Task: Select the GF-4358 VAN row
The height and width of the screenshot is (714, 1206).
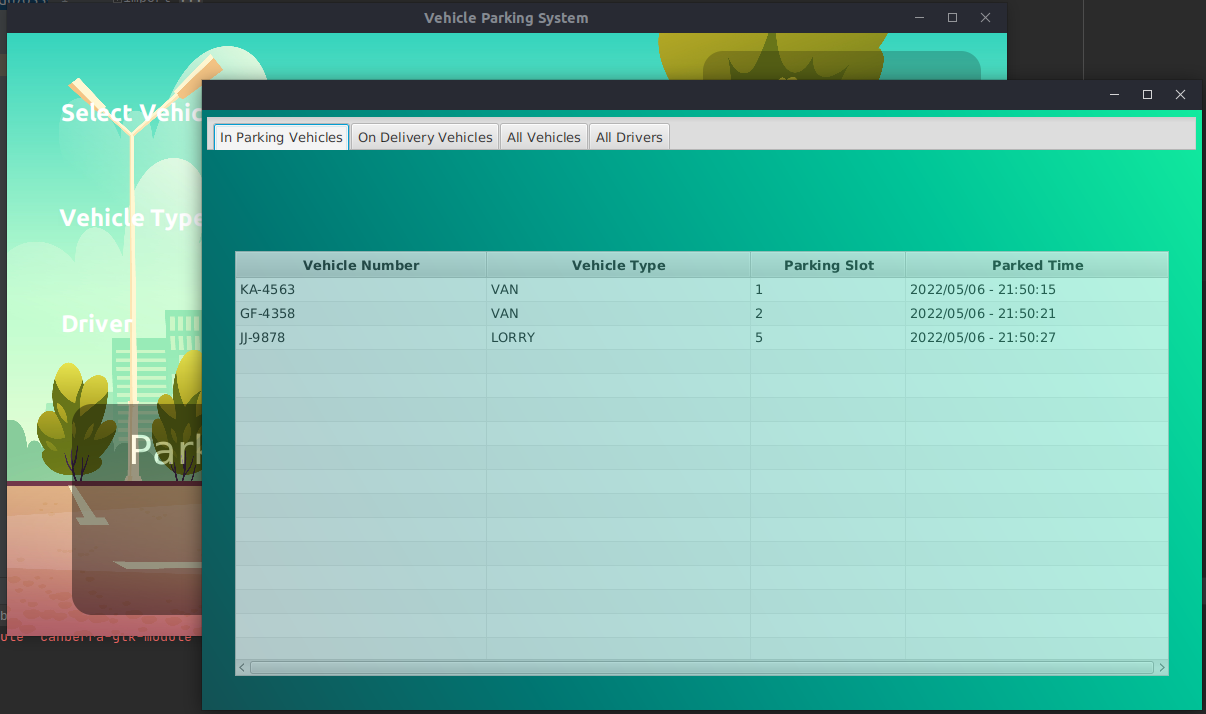Action: [360, 313]
